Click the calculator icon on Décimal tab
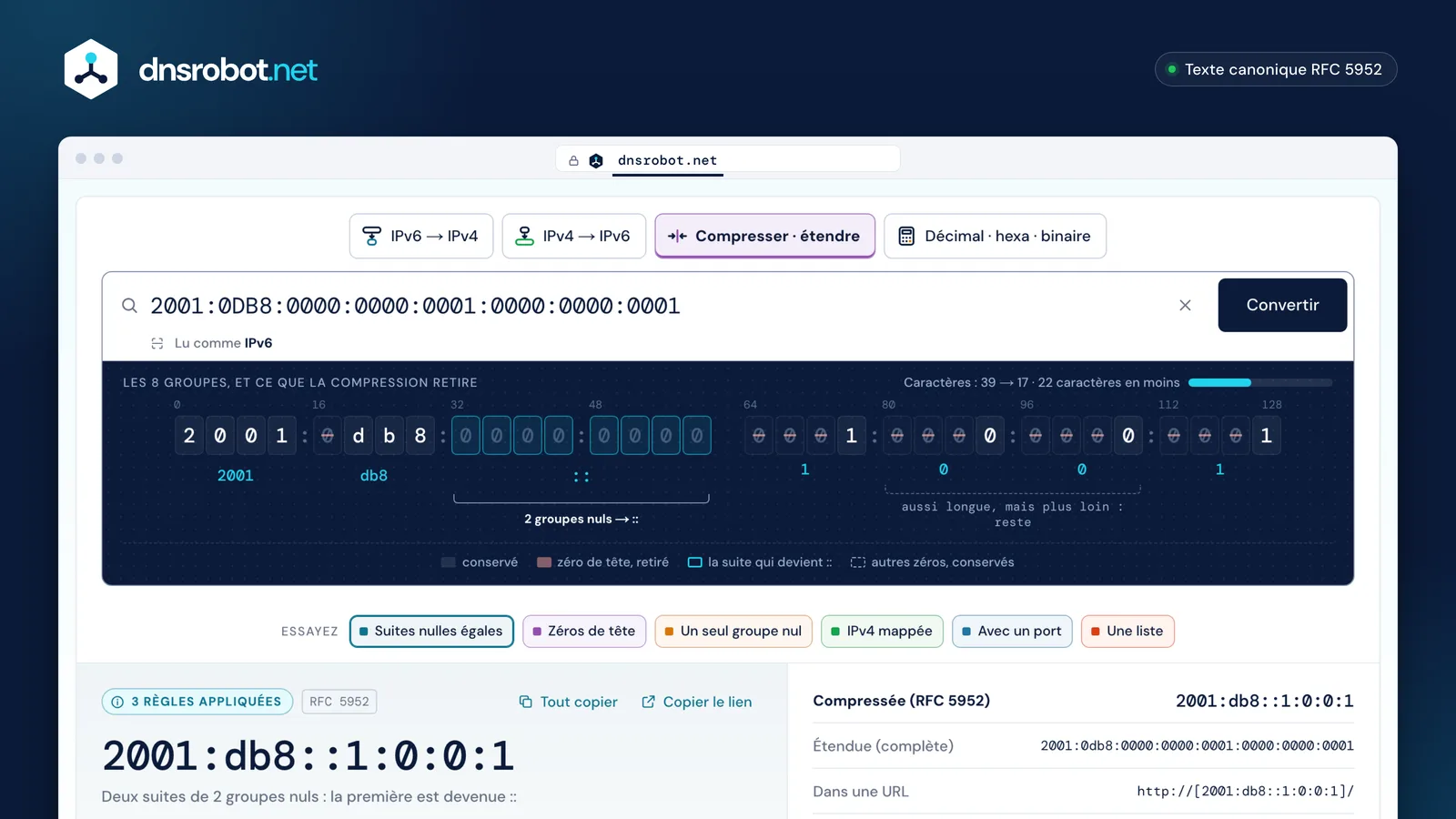Screen dimensions: 1456x819 coord(906,237)
